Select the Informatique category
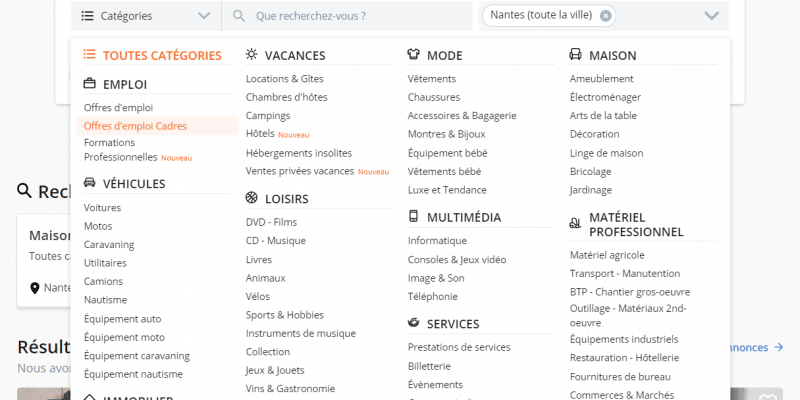The height and width of the screenshot is (400, 800). (x=437, y=240)
